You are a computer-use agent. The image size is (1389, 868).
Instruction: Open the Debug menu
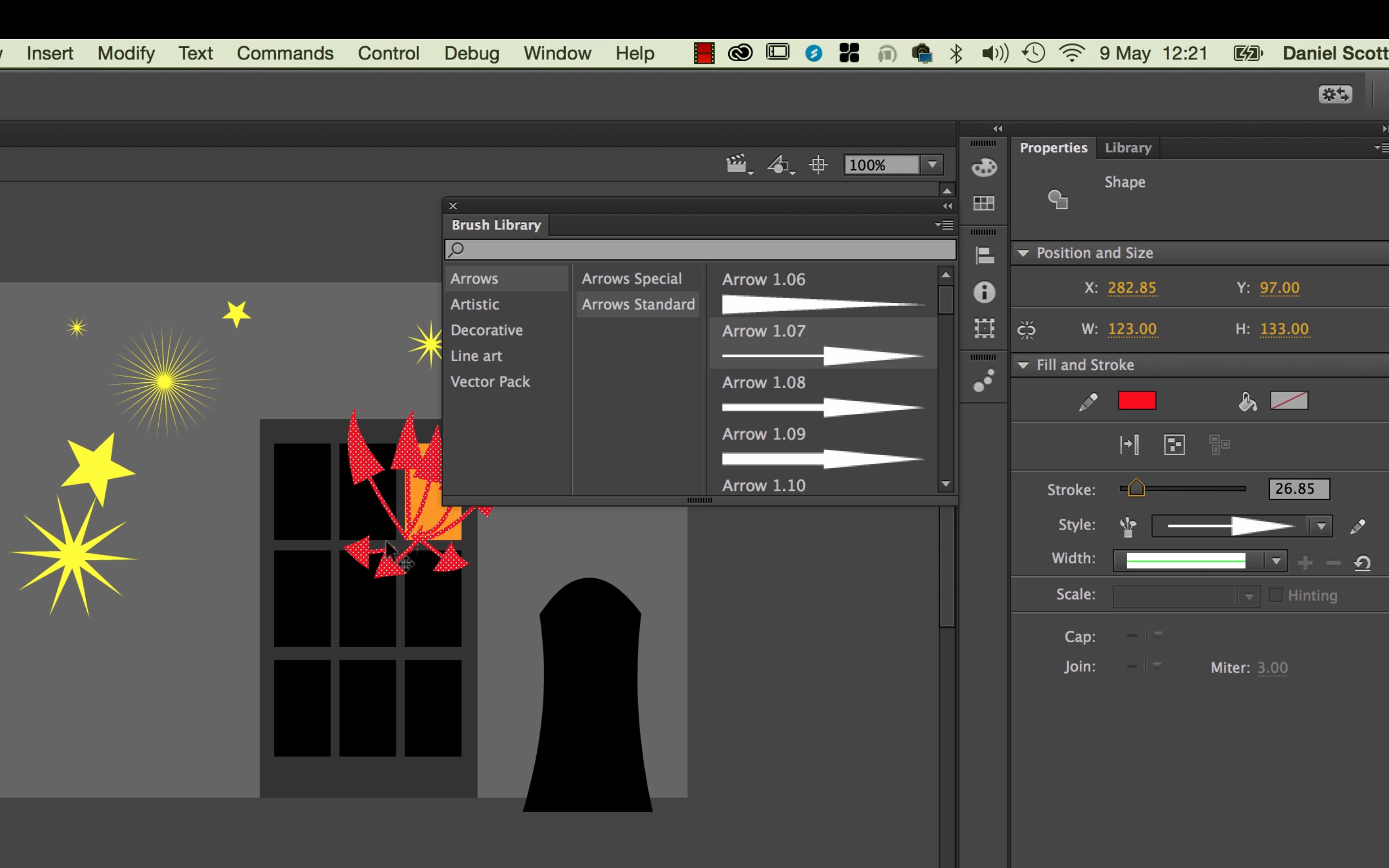point(471,54)
